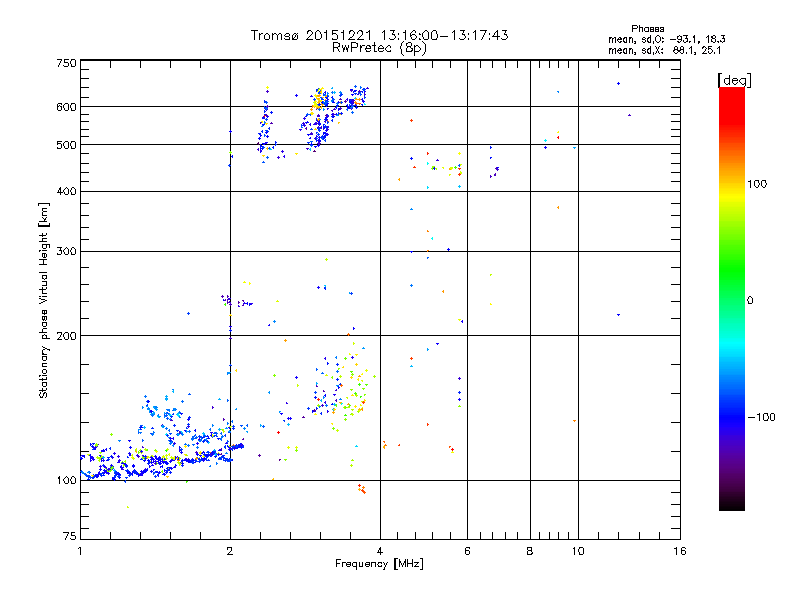The image size is (800, 600).
Task: Click the y-axis tick label '200'
Action: (66, 336)
